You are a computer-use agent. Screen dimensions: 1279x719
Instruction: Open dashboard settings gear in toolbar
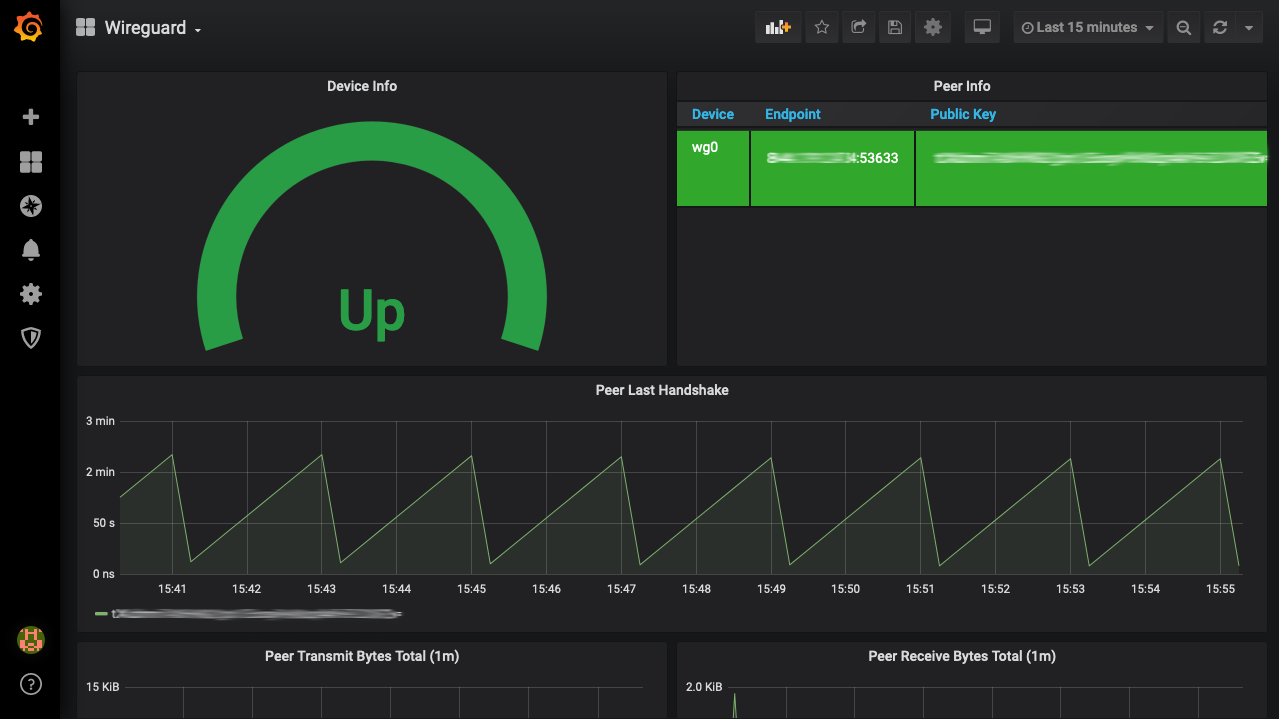tap(933, 28)
